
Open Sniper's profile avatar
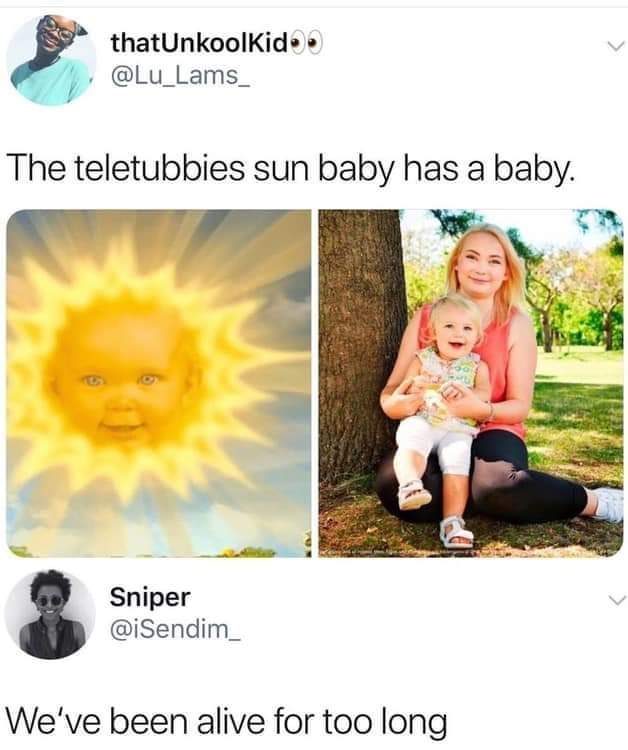pos(50,614)
